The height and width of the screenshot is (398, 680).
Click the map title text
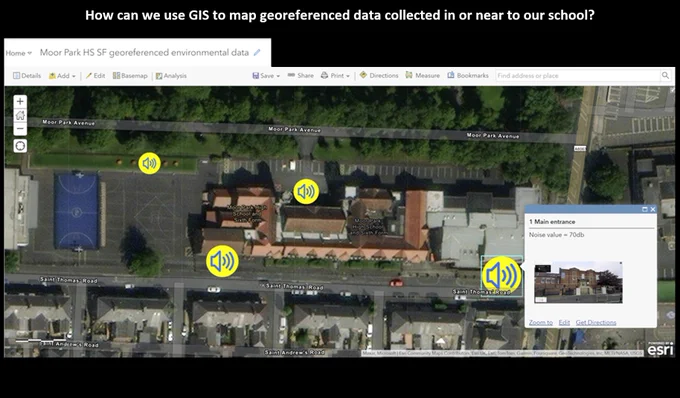click(x=144, y=52)
